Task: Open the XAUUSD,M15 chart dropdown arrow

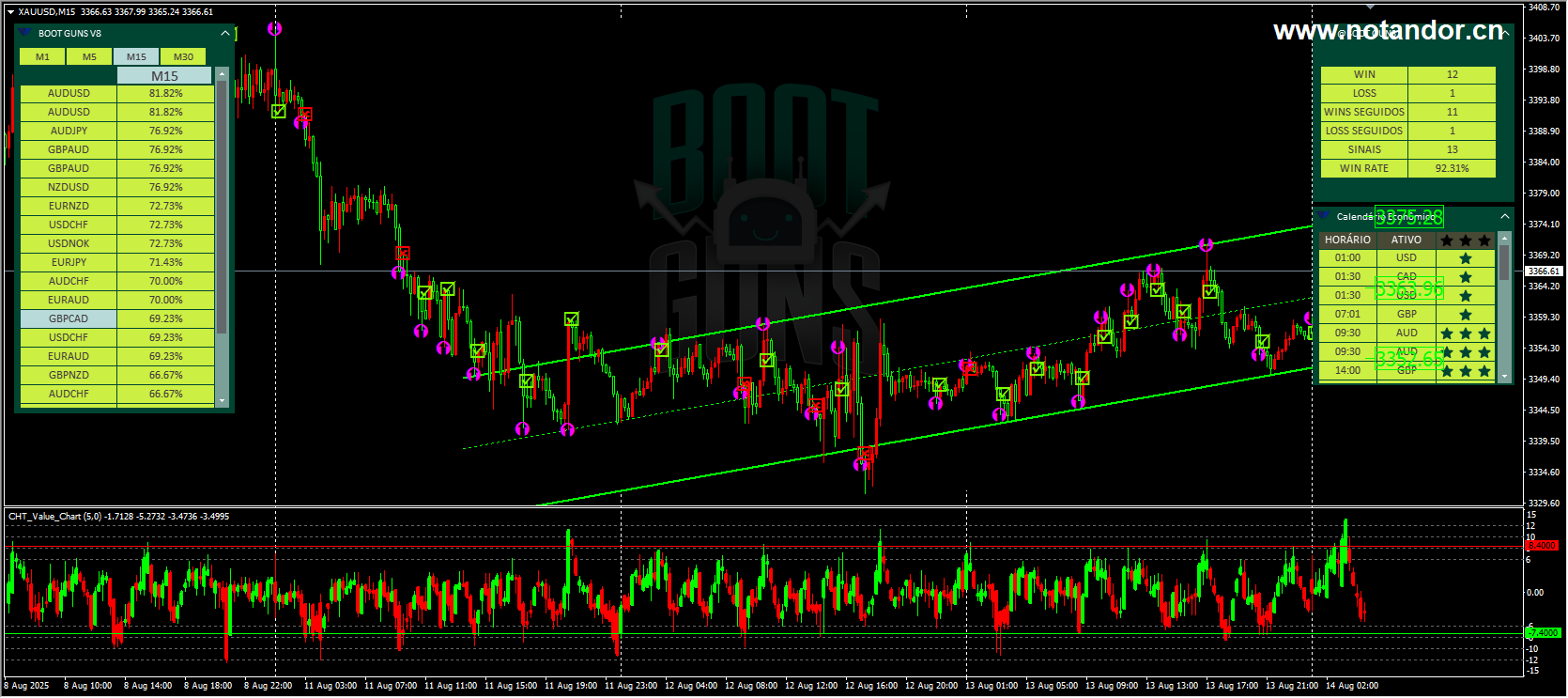Action: [x=11, y=12]
